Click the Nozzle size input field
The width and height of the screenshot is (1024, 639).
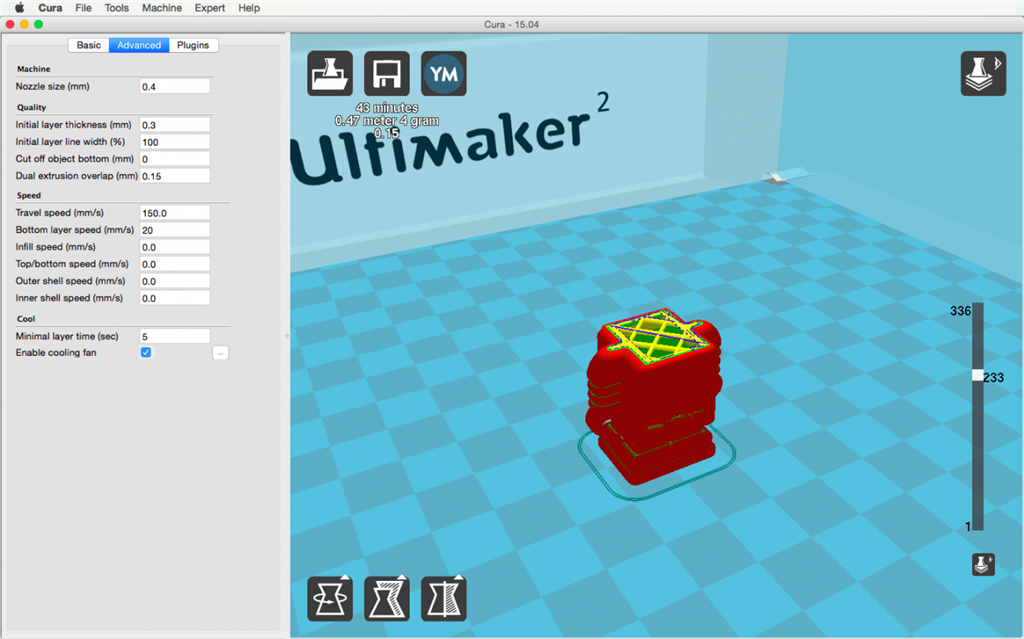(x=175, y=86)
